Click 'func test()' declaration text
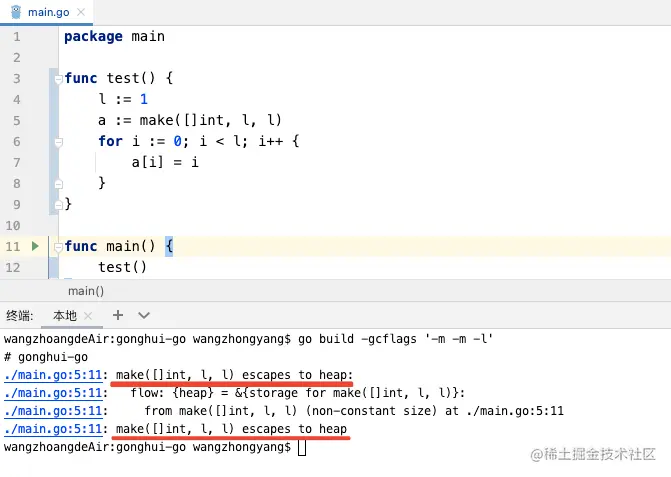 coord(110,78)
